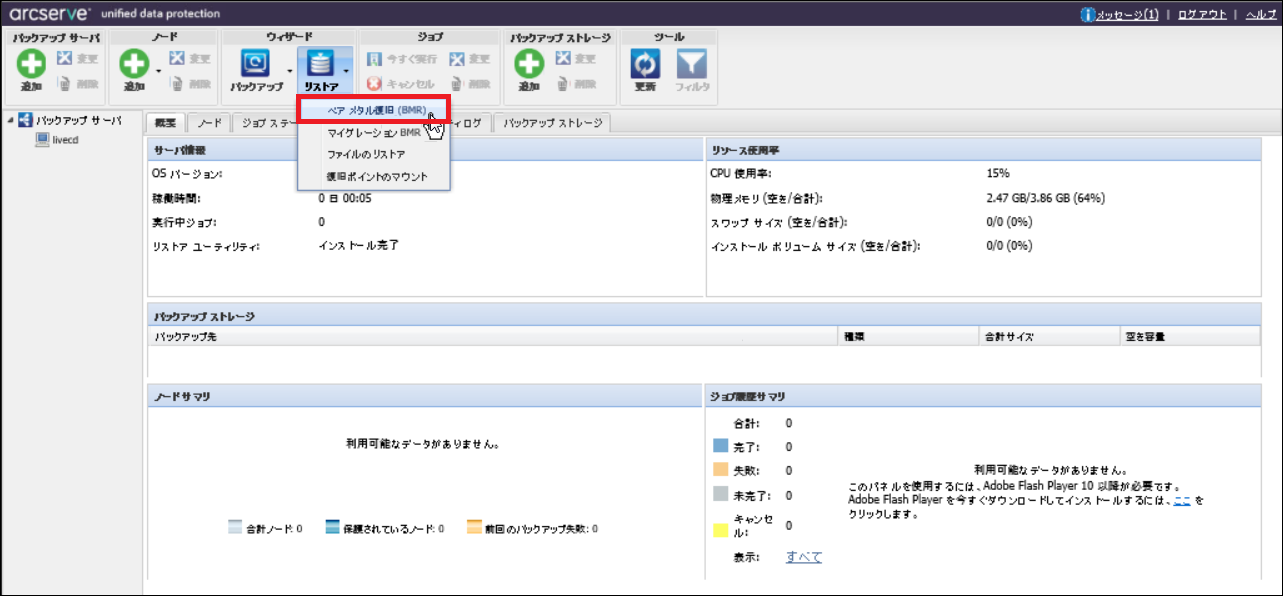Click the 合計ノード legend swatch
Viewport: 1283px width, 596px height.
pyautogui.click(x=235, y=527)
